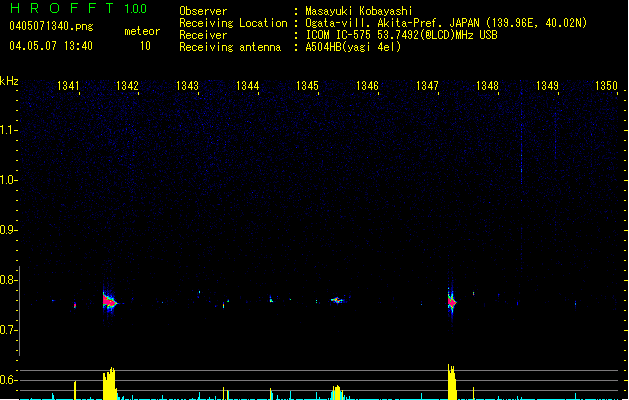The width and height of the screenshot is (629, 400).
Task: Click the kHz axis unit label
Action: click(9, 81)
